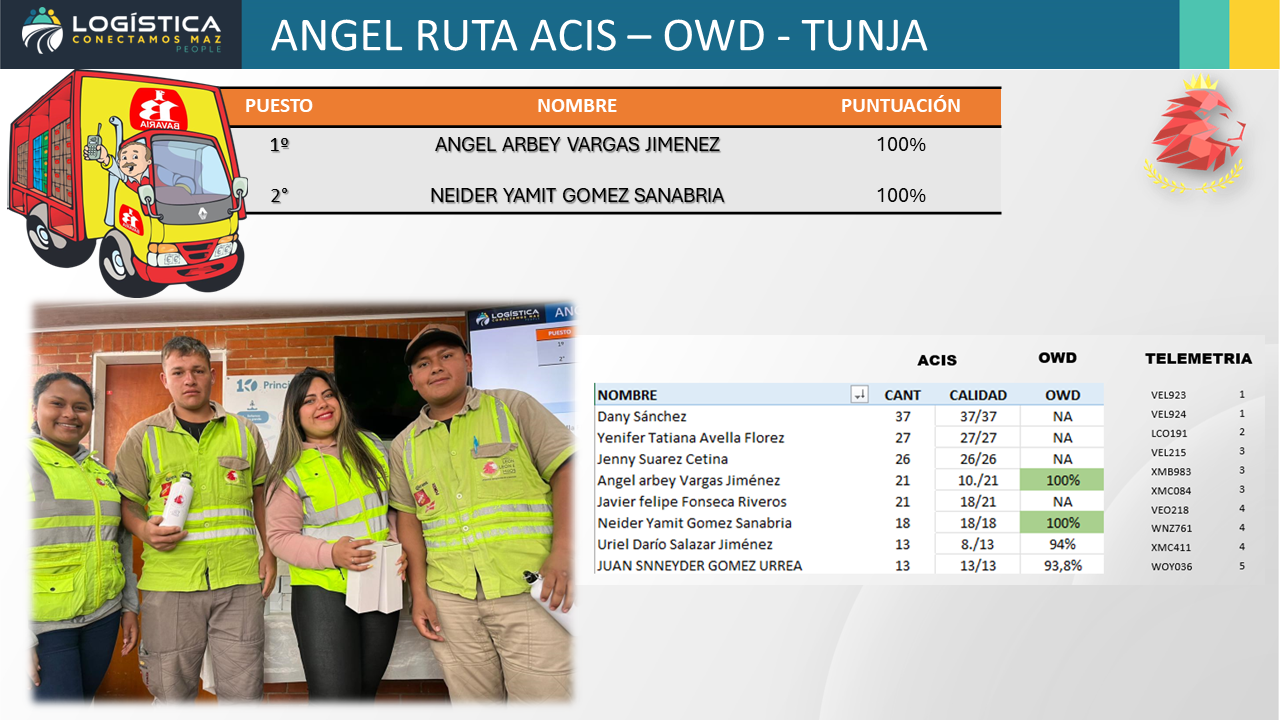This screenshot has height=720, width=1280.
Task: Select the PUNTUACIÓN column header
Action: (900, 106)
